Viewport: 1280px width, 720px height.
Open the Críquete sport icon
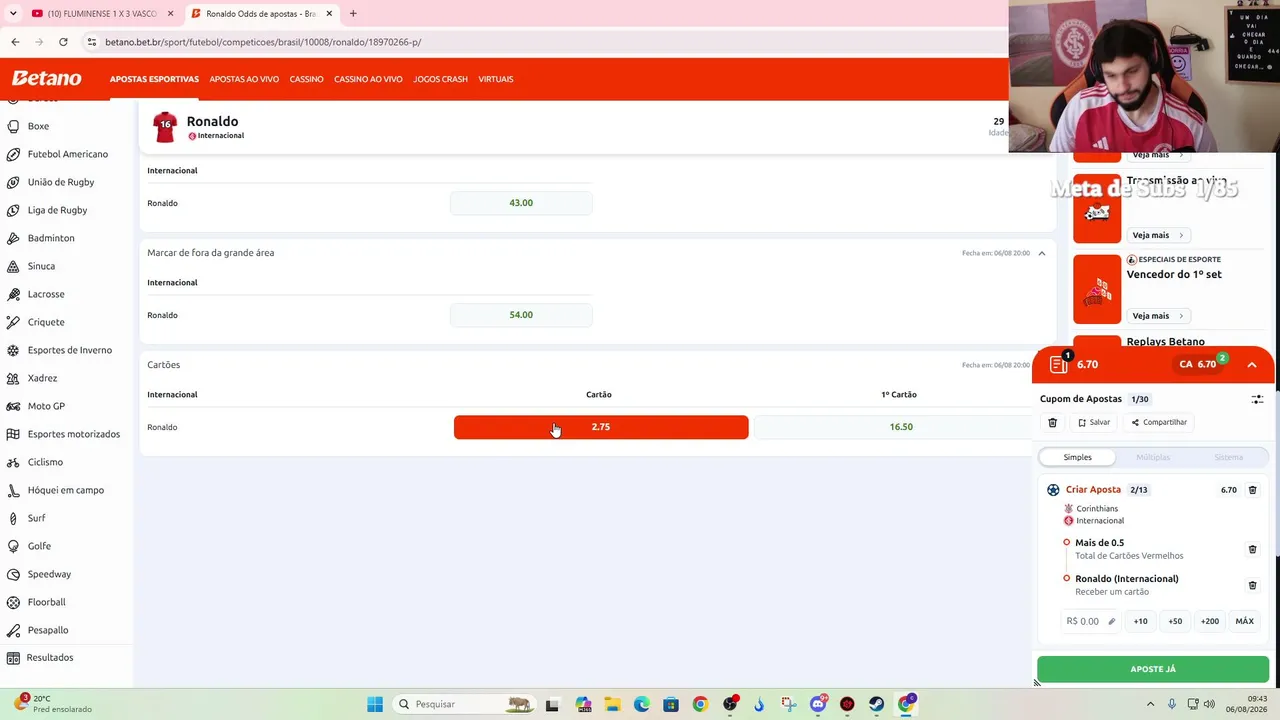[13, 322]
